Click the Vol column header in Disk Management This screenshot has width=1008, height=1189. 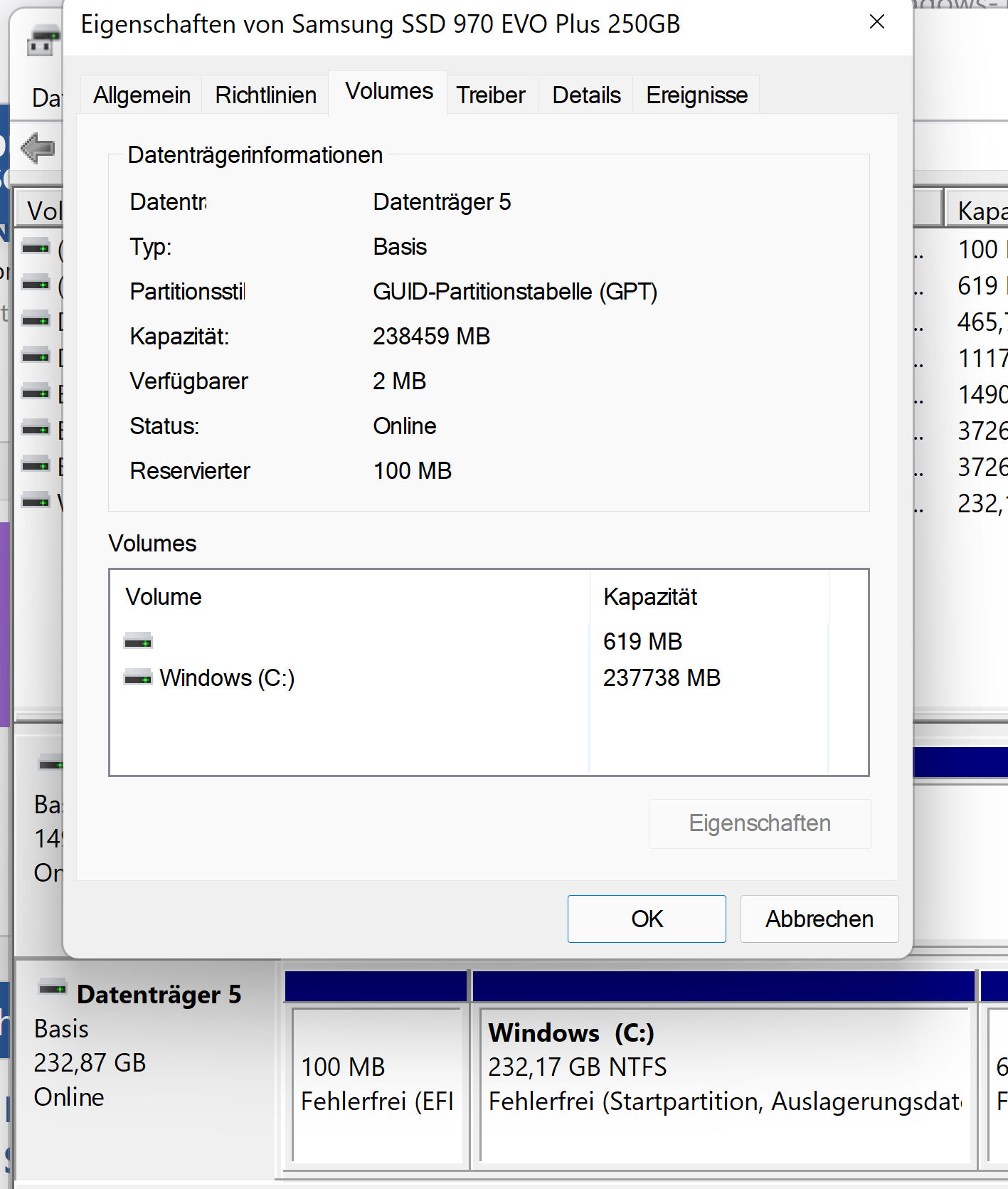40,211
